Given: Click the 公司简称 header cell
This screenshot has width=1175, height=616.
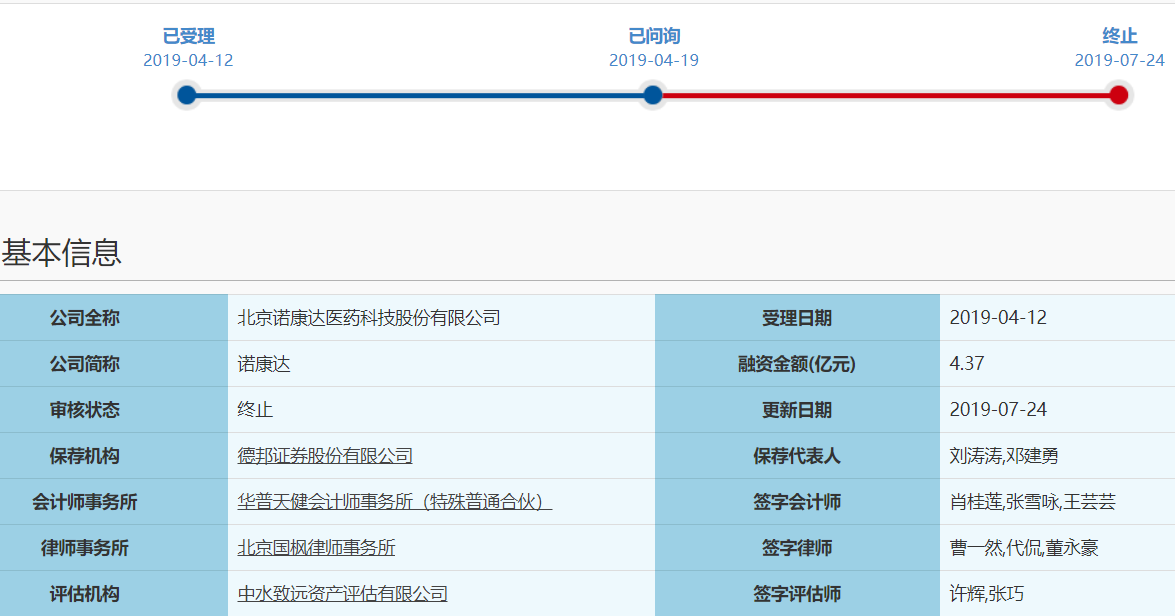Looking at the screenshot, I should 114,364.
